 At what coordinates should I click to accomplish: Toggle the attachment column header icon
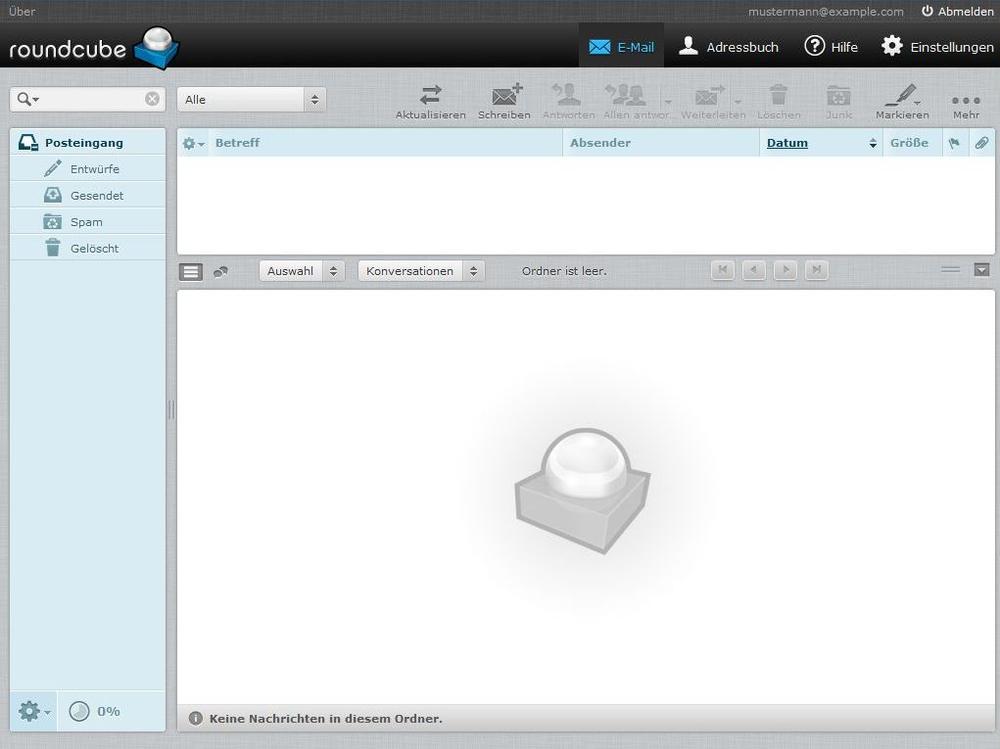coord(982,142)
